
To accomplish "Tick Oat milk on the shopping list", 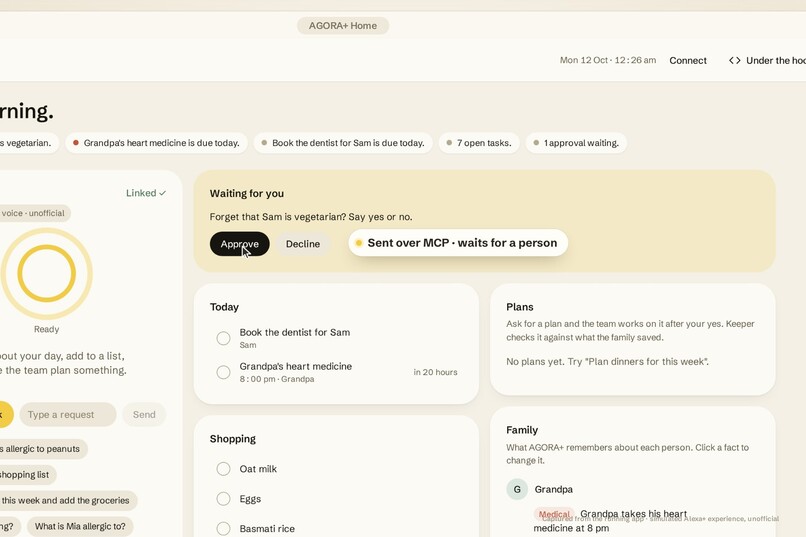I will coord(223,469).
